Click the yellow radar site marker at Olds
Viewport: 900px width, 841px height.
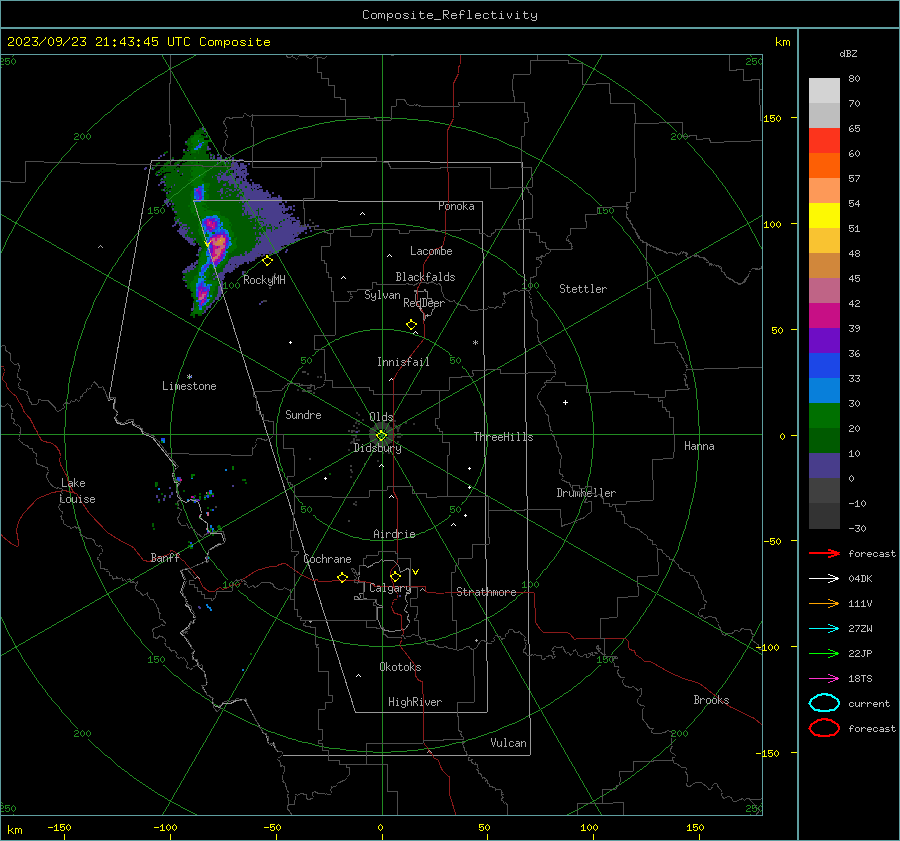[381, 436]
